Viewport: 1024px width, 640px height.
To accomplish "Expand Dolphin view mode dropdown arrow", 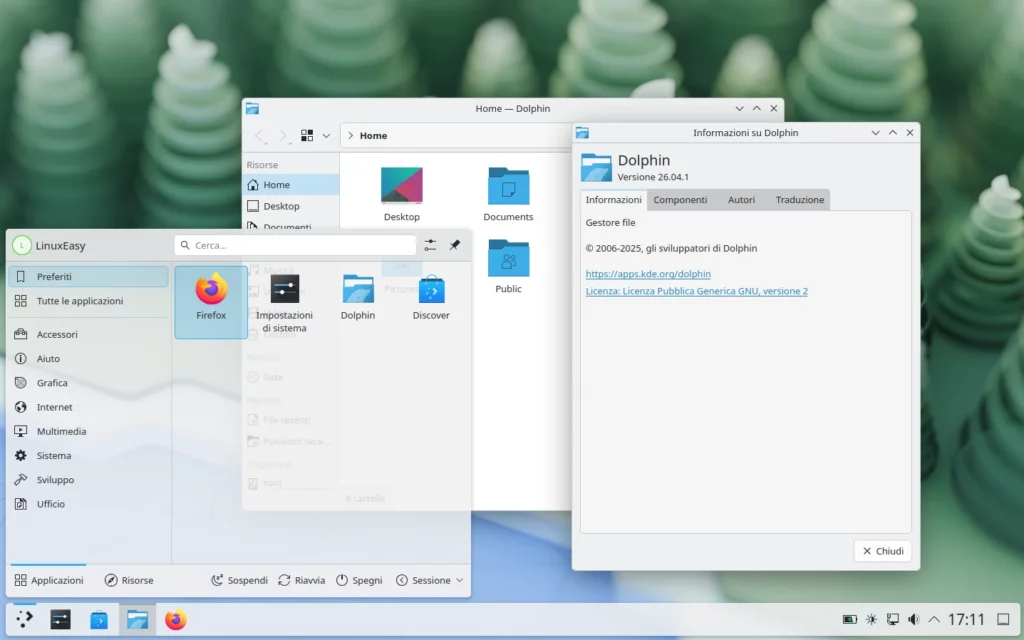I will [x=326, y=136].
